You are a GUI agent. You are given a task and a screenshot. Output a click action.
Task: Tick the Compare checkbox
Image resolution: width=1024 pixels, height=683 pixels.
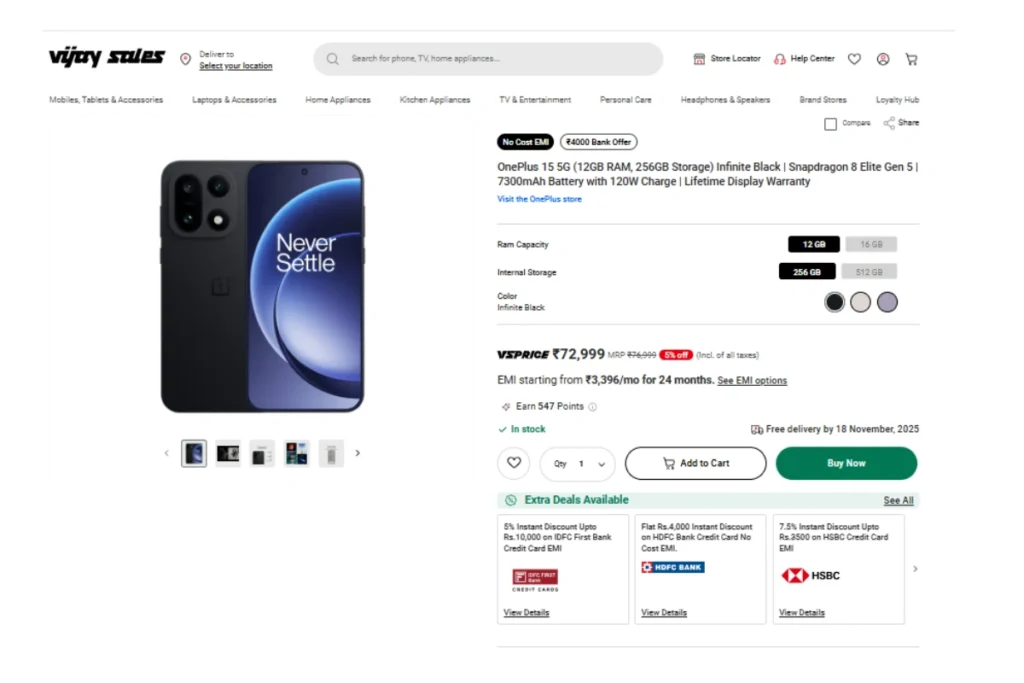click(x=830, y=124)
